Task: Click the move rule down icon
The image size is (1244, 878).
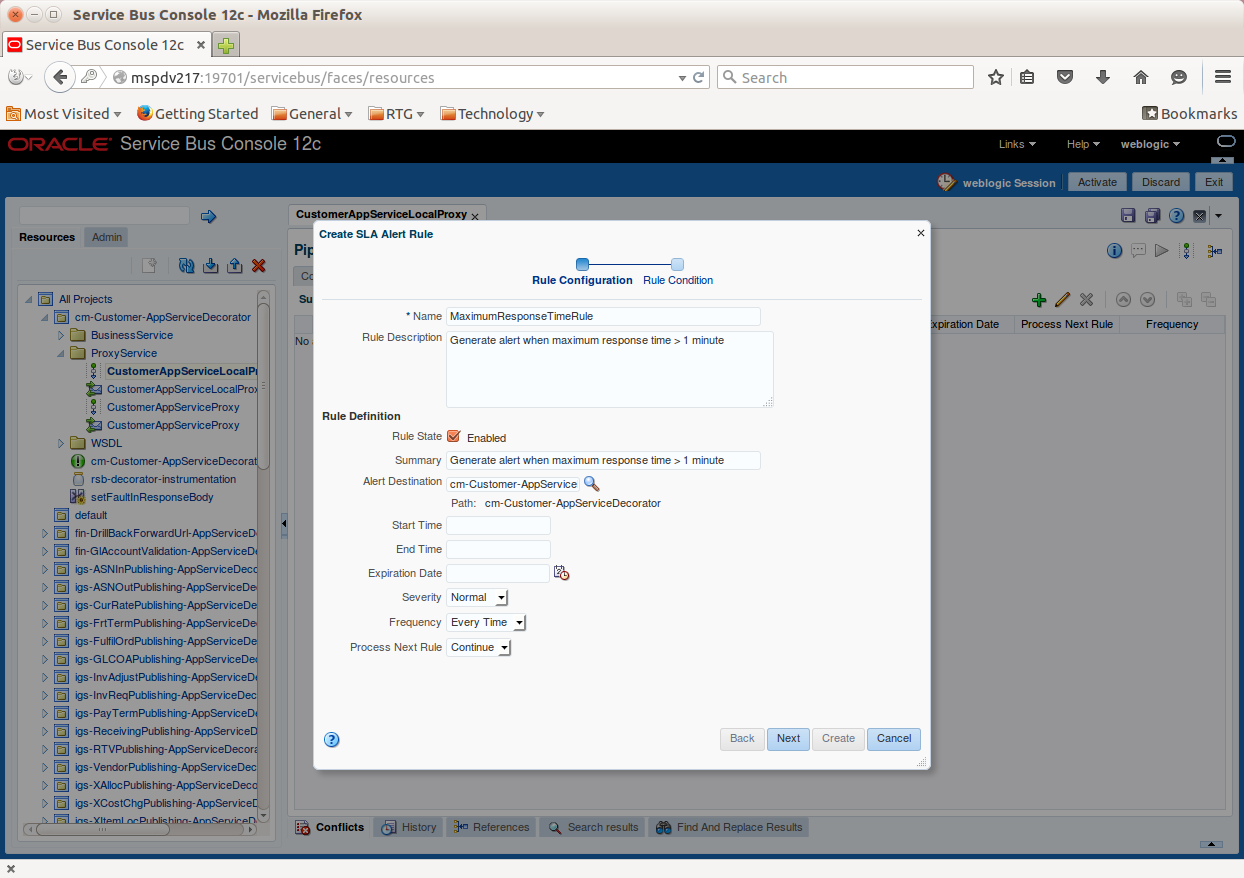Action: tap(1147, 299)
